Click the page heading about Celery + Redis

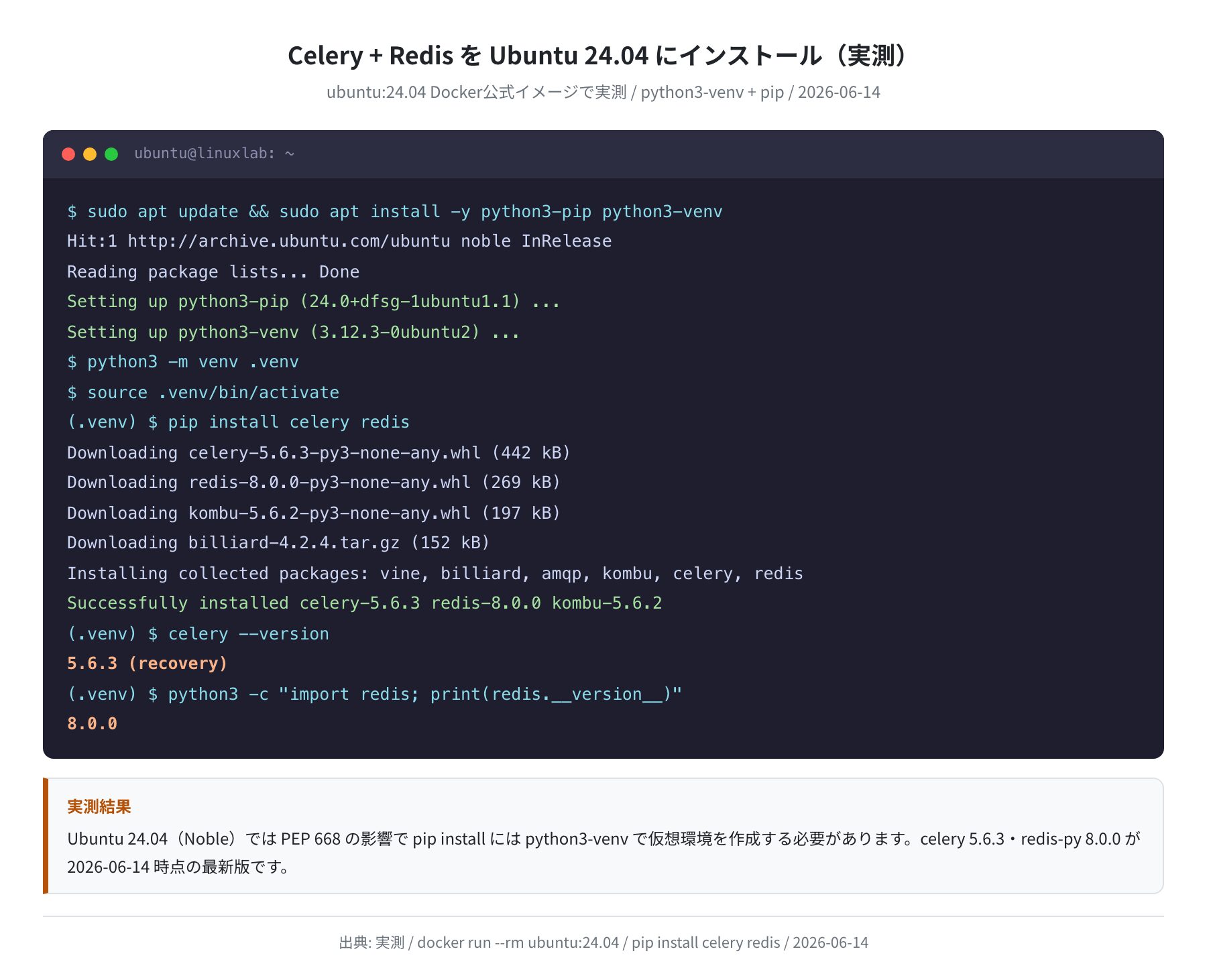[603, 56]
